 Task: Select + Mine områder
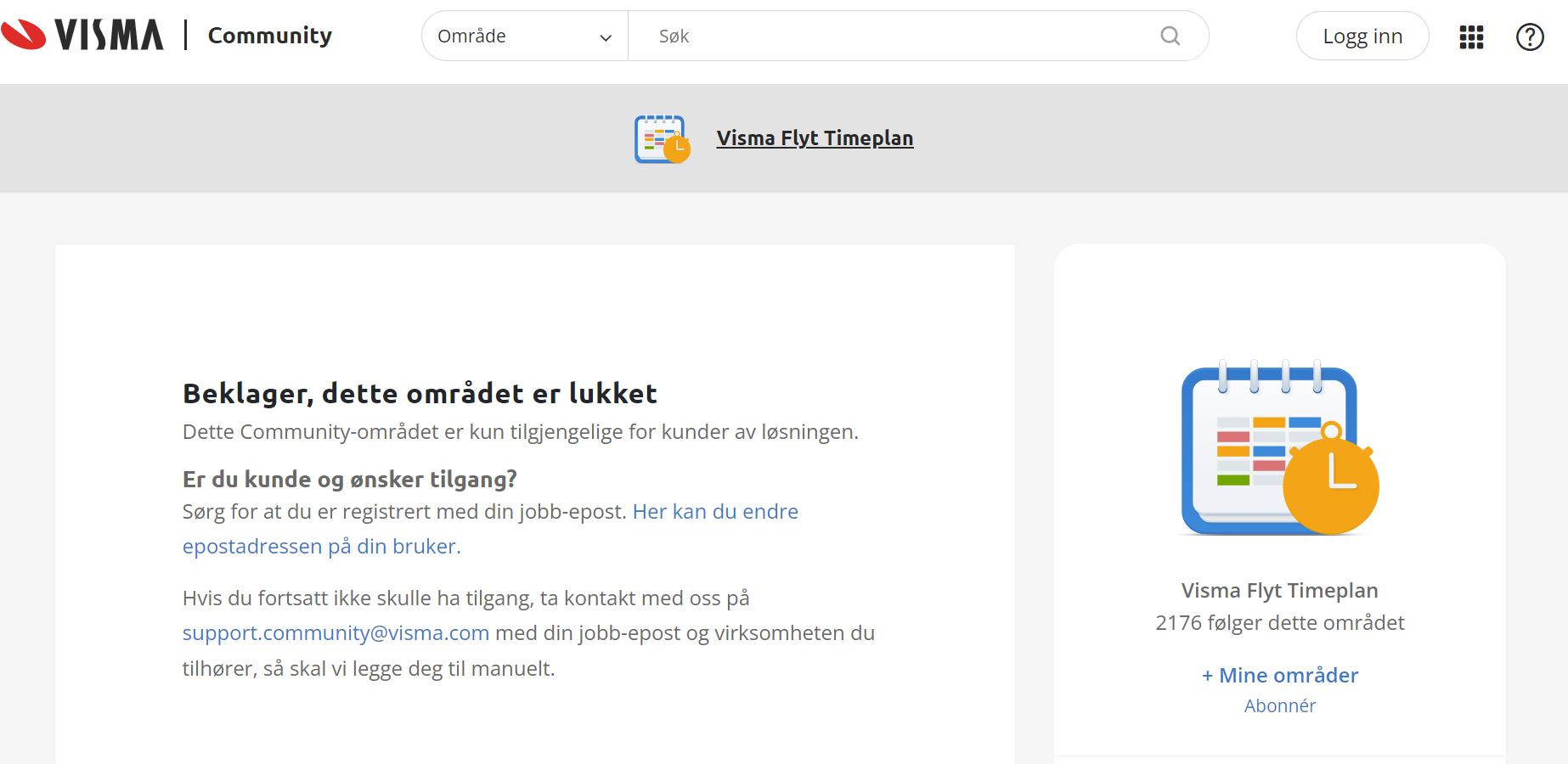[x=1279, y=675]
